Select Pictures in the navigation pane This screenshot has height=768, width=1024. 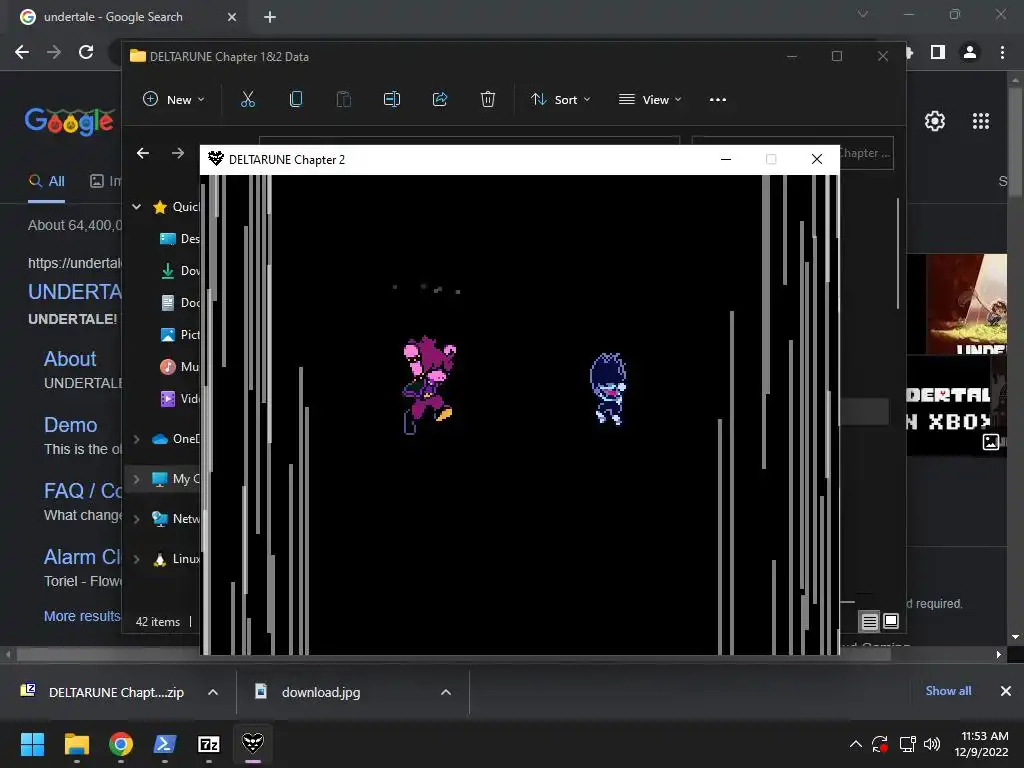tap(180, 334)
